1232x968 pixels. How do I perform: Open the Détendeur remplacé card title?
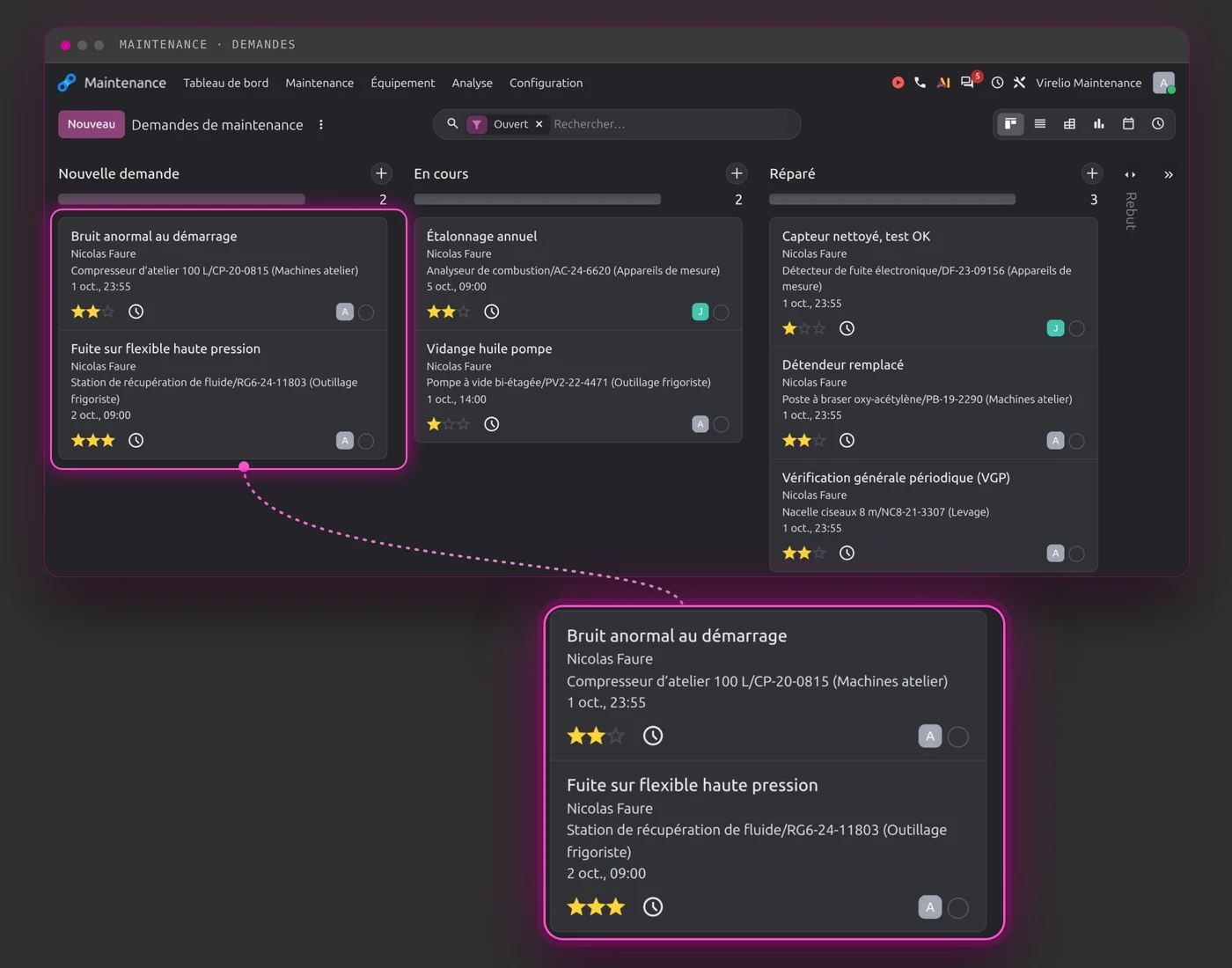843,364
